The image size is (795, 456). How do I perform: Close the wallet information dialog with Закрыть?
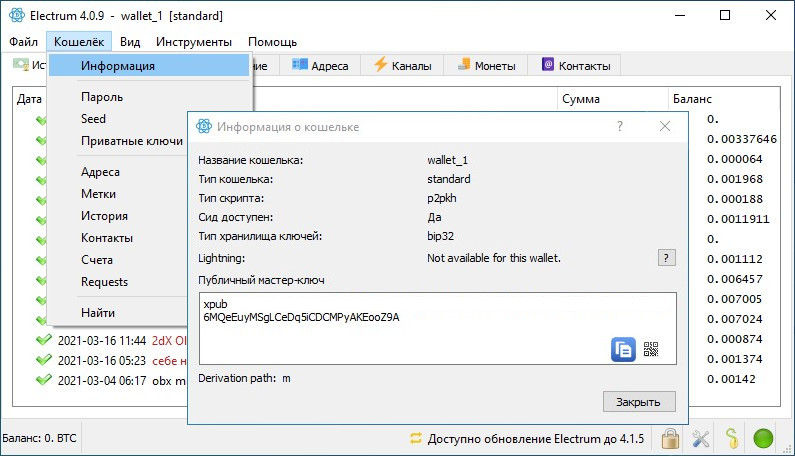pyautogui.click(x=639, y=402)
